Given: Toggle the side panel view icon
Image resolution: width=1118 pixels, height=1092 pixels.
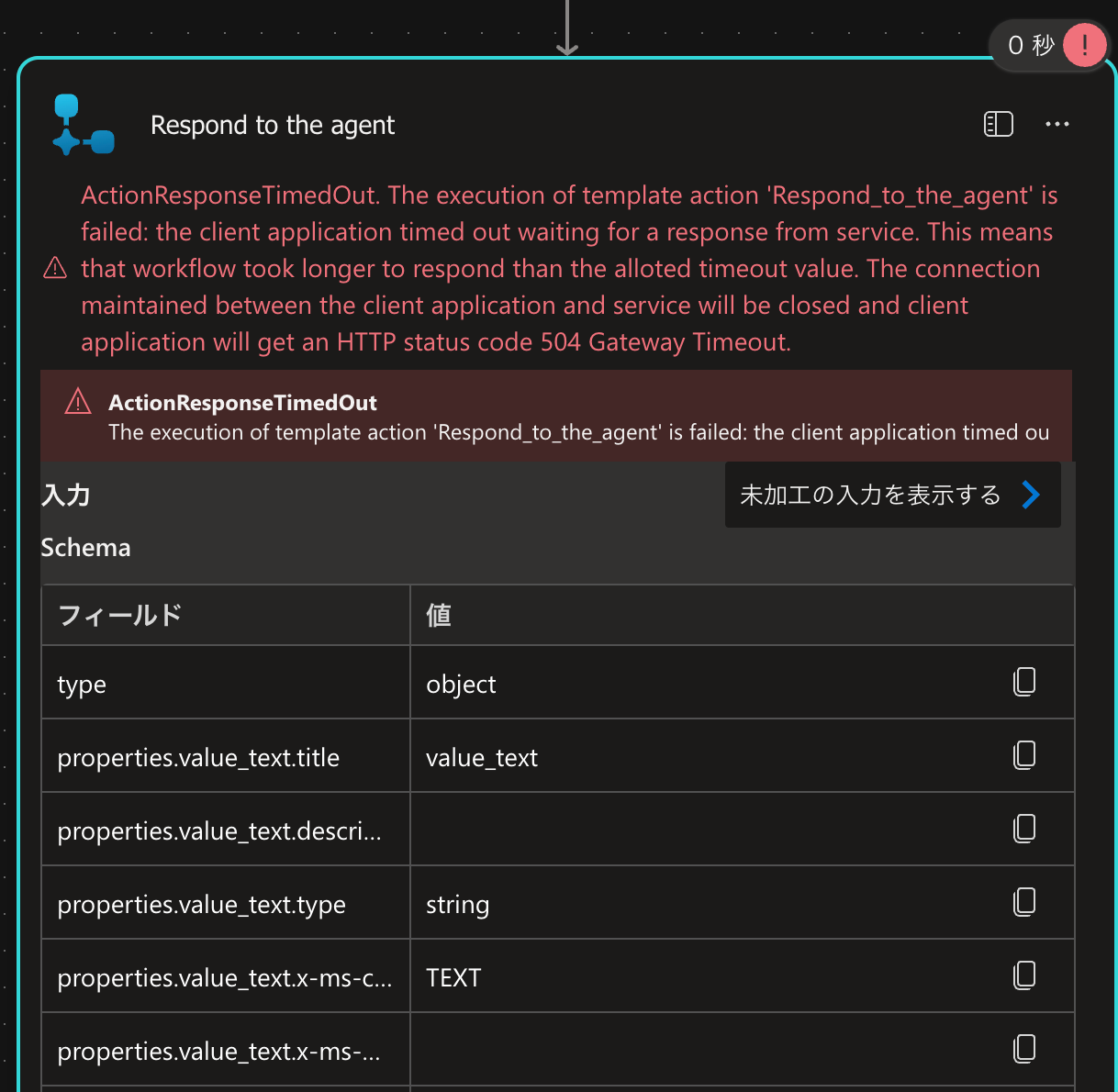Looking at the screenshot, I should point(998,124).
